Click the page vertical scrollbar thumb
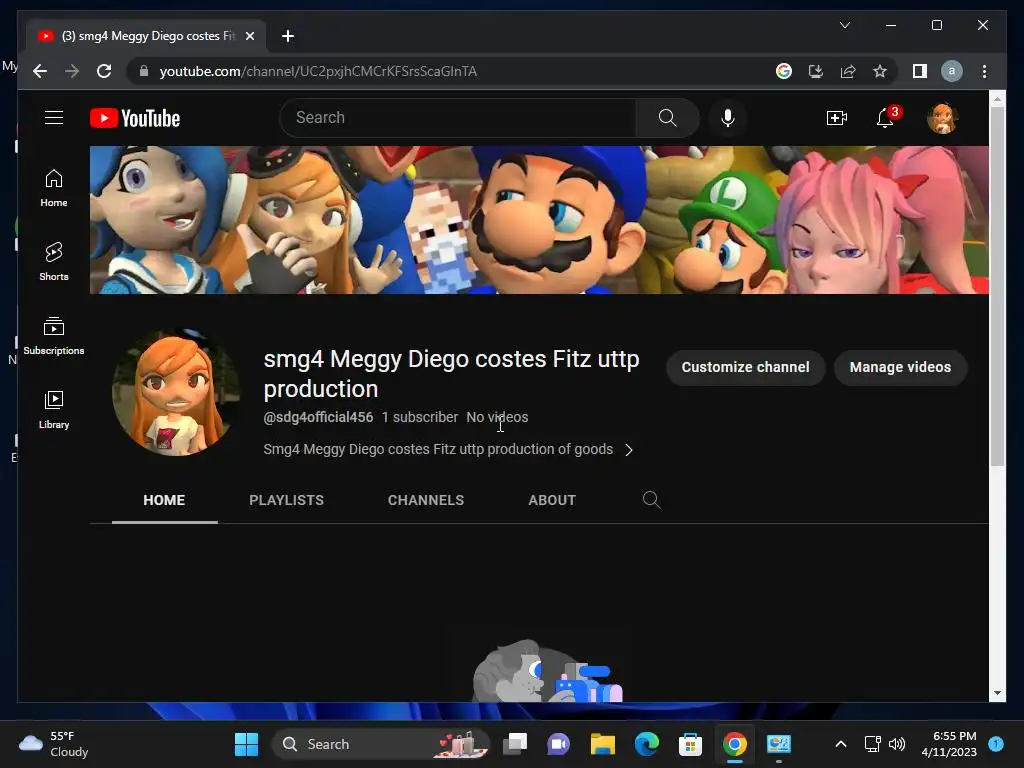This screenshot has height=768, width=1024. pos(997,285)
